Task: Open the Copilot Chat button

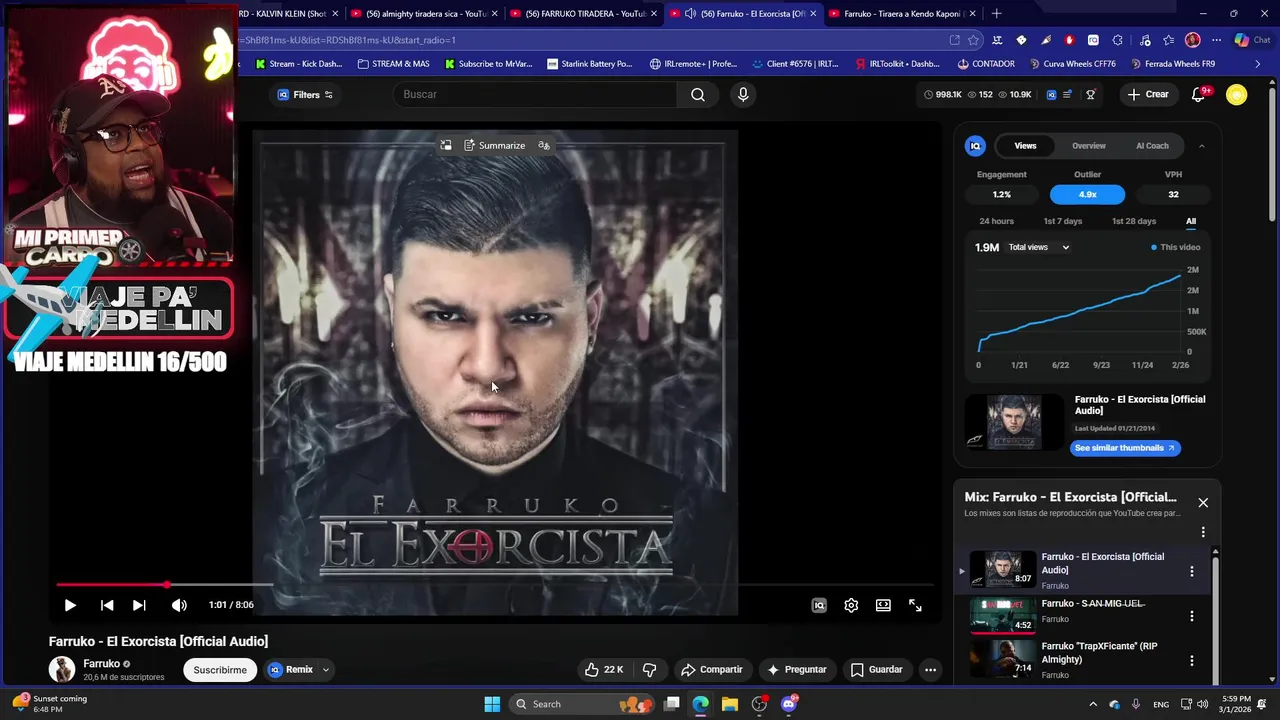Action: pos(1253,40)
